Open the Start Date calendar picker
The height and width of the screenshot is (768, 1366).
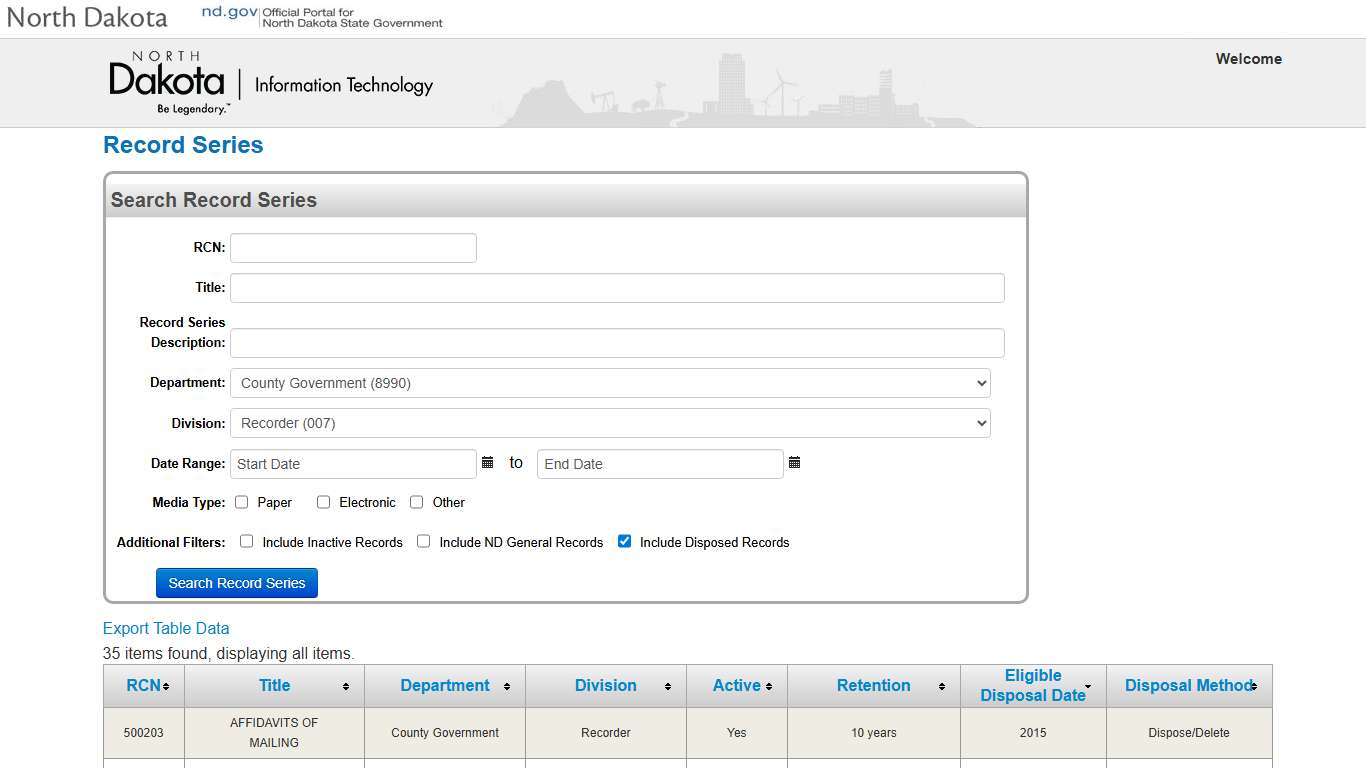tap(487, 462)
